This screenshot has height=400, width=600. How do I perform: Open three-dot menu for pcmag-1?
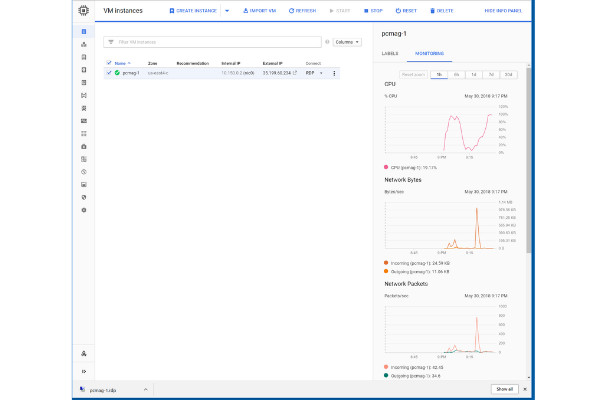334,73
